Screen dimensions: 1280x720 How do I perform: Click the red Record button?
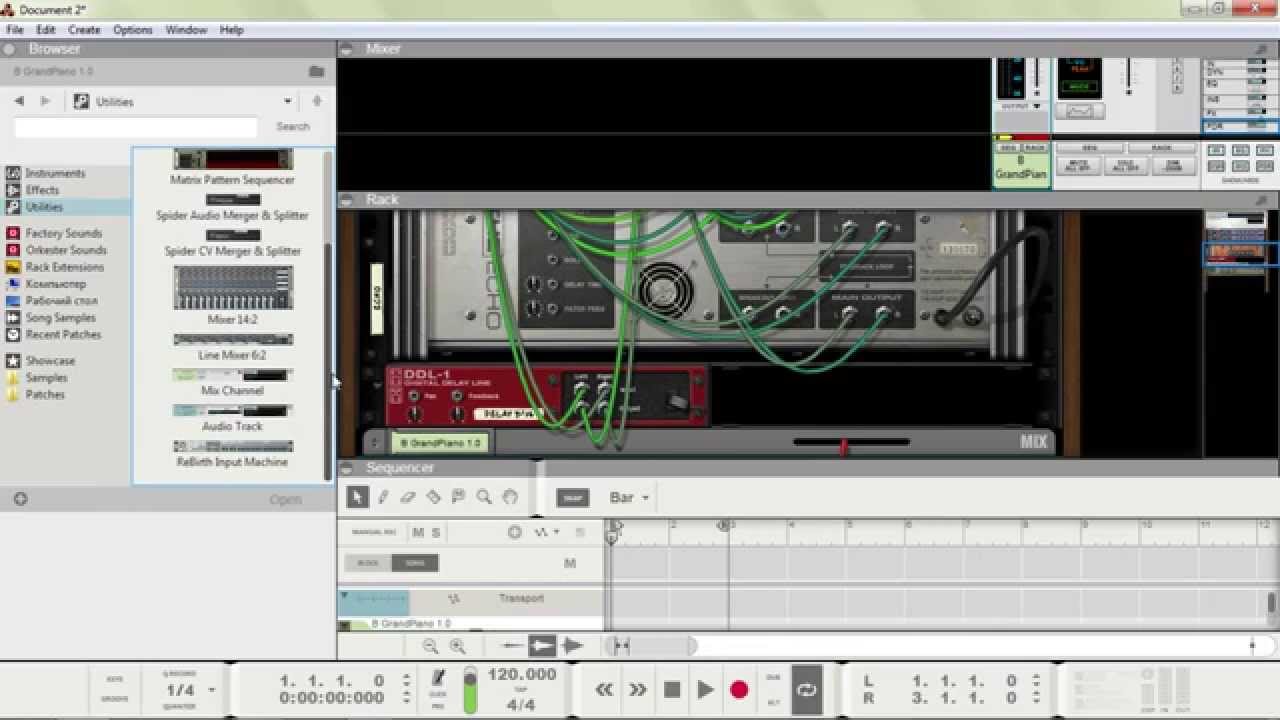coord(739,689)
